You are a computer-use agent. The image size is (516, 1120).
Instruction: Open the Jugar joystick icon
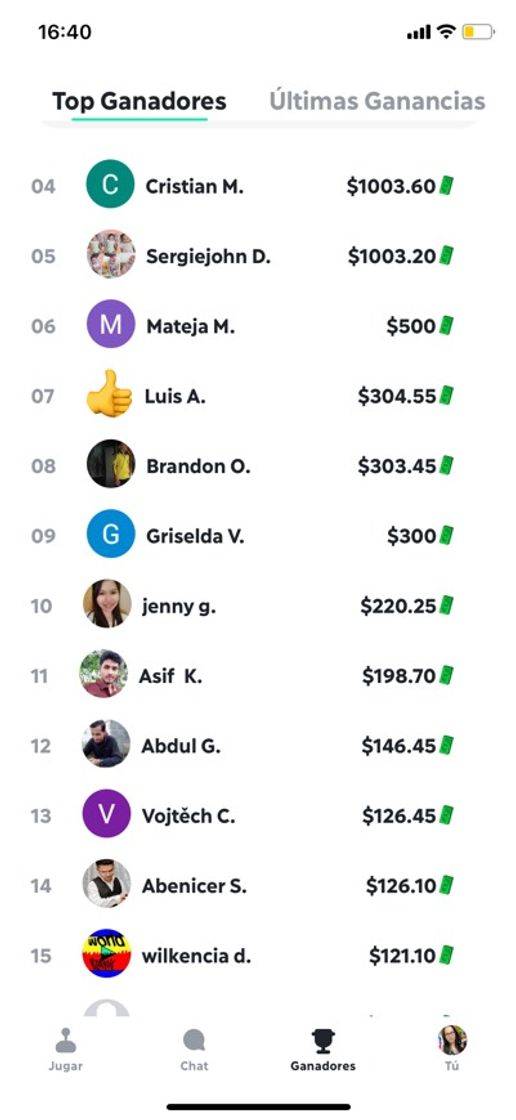click(x=66, y=1040)
